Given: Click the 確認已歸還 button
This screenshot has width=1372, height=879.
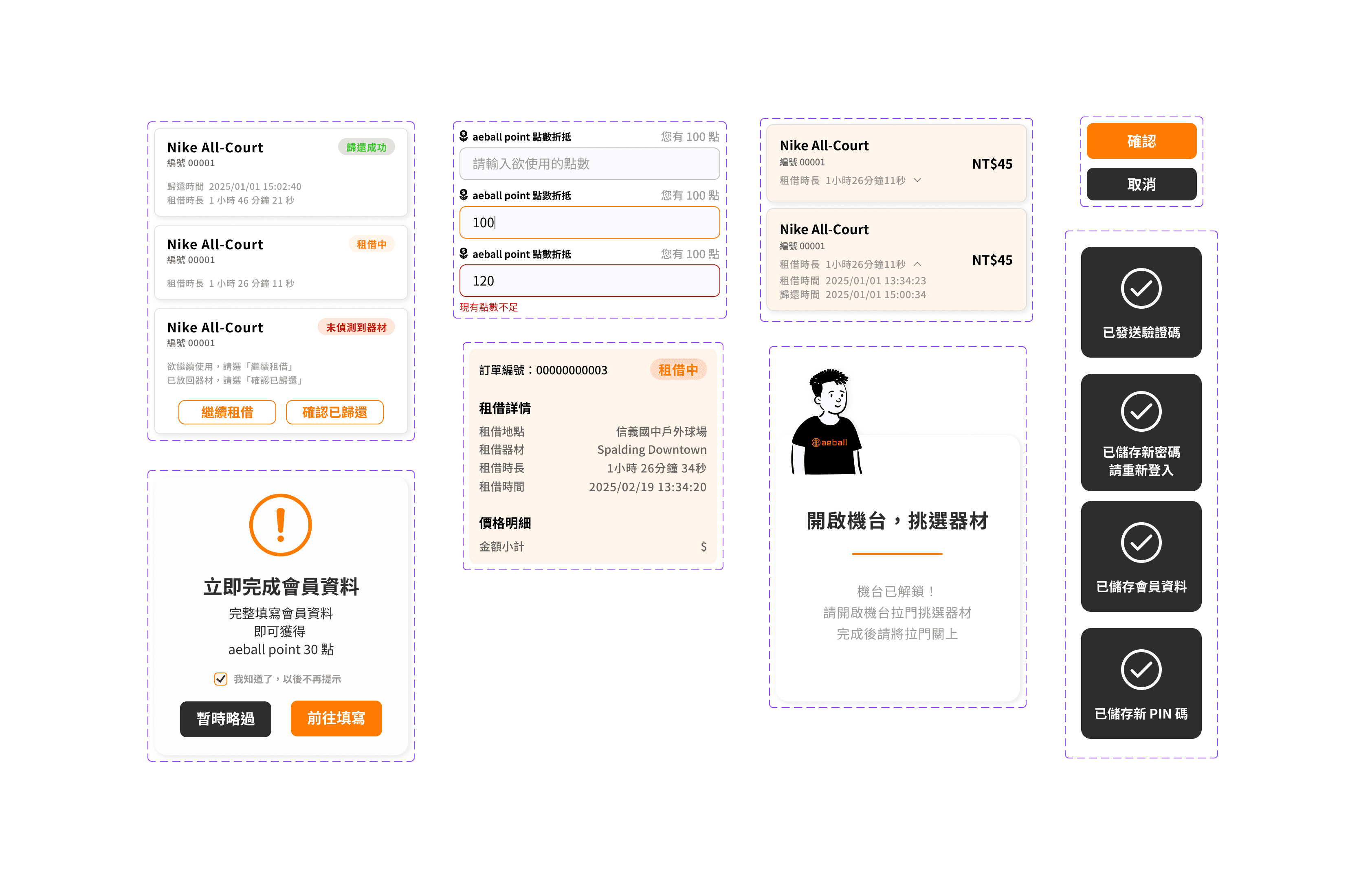Looking at the screenshot, I should [334, 412].
